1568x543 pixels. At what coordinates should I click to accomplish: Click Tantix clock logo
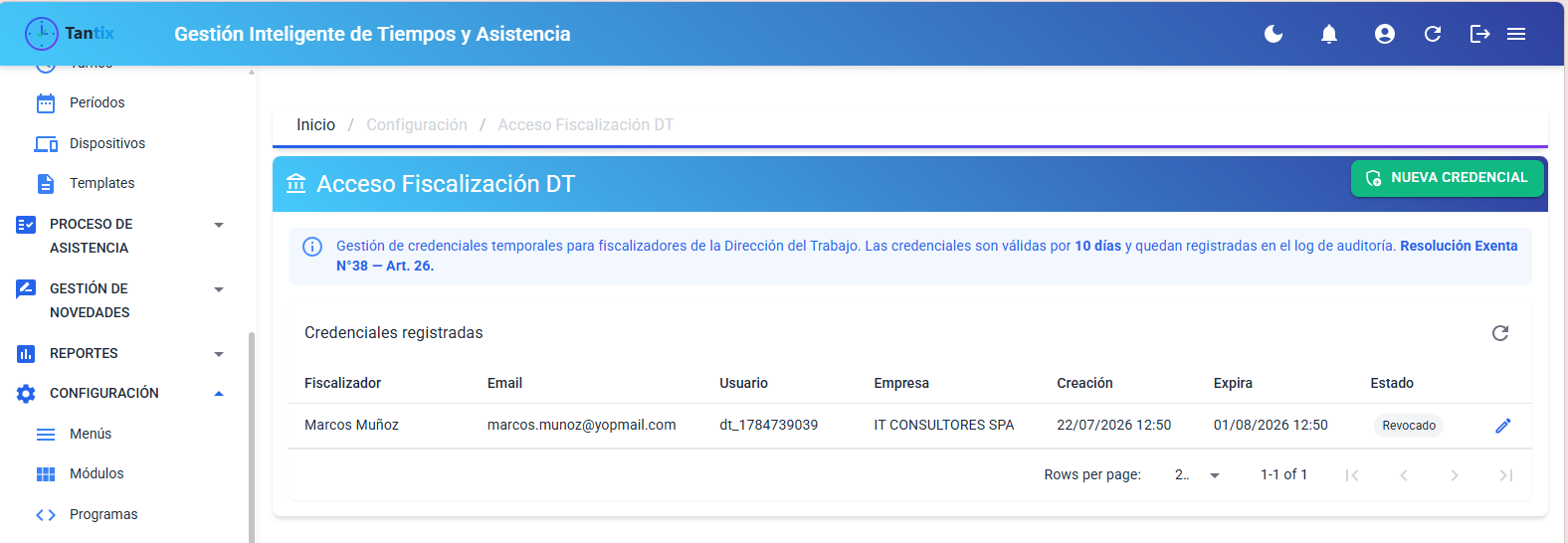pos(42,34)
